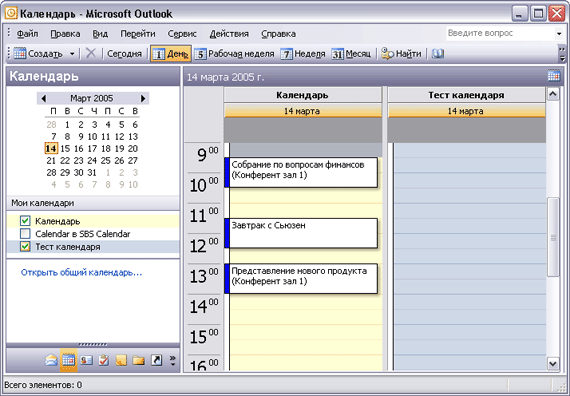Open Notes from navigation pane icon
The height and width of the screenshot is (396, 570).
(x=121, y=360)
